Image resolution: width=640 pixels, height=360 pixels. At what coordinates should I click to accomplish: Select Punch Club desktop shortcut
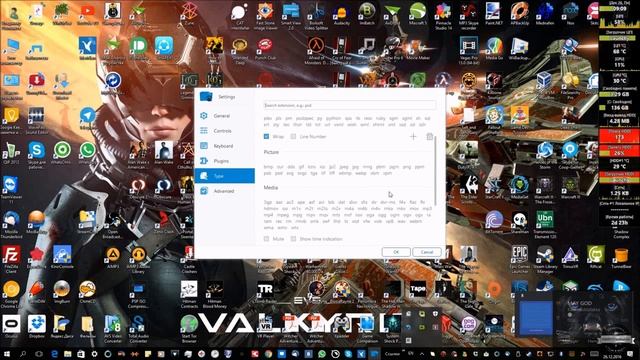[265, 49]
